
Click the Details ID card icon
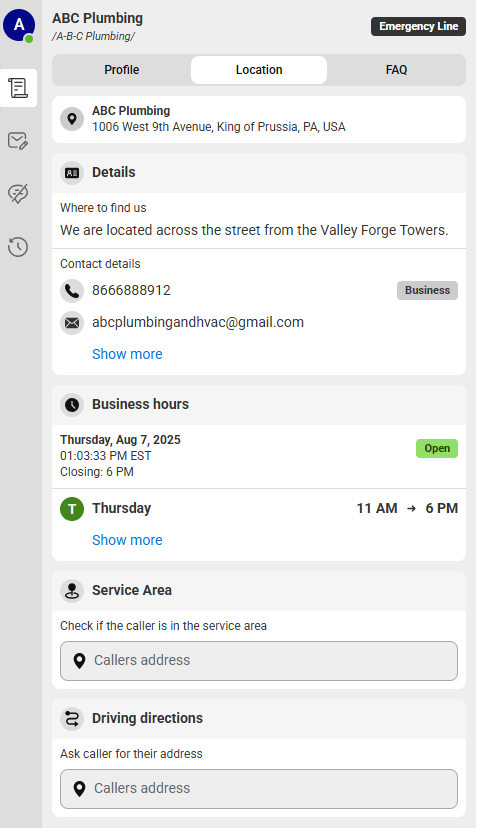point(72,173)
